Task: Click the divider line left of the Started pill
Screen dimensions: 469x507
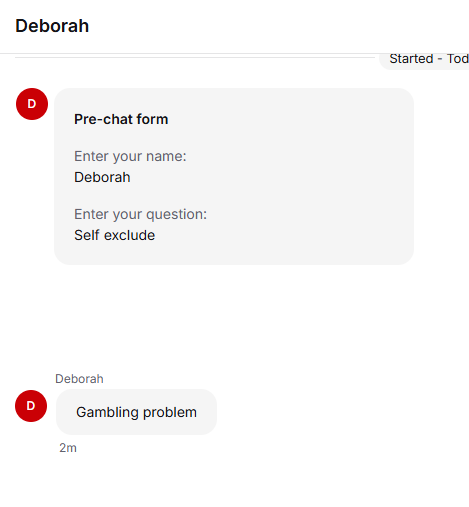Action: [195, 58]
